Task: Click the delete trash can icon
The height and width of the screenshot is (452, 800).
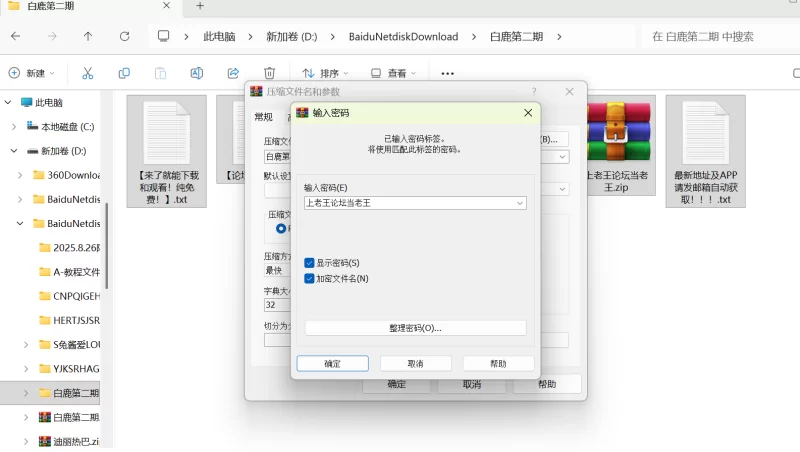Action: point(269,73)
